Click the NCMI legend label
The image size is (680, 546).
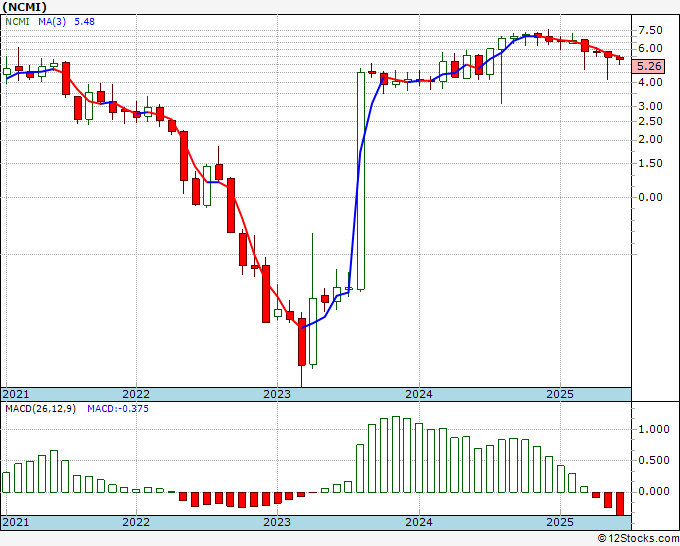click(x=17, y=21)
